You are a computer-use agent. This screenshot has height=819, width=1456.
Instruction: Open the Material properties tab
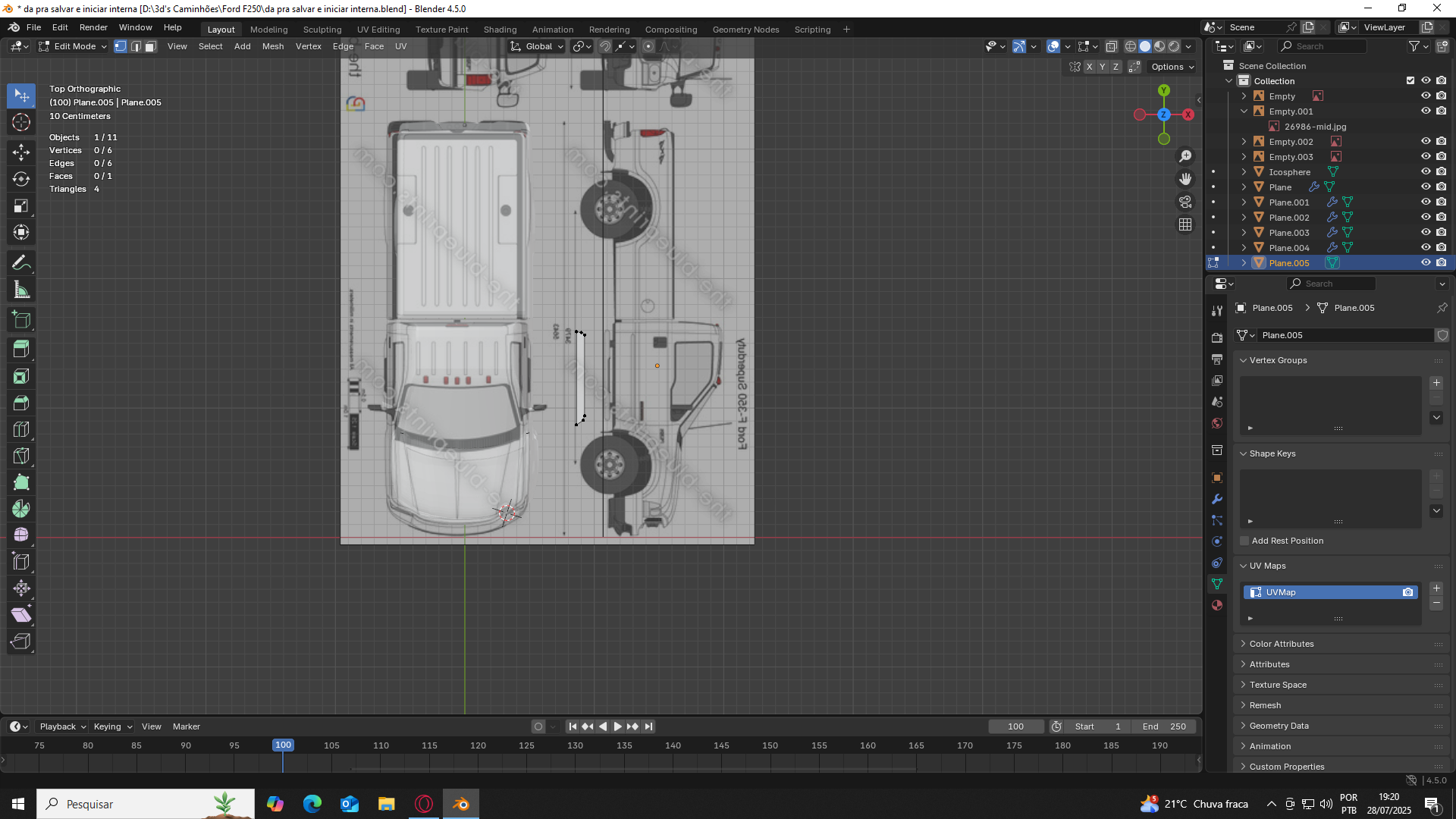pyautogui.click(x=1217, y=605)
